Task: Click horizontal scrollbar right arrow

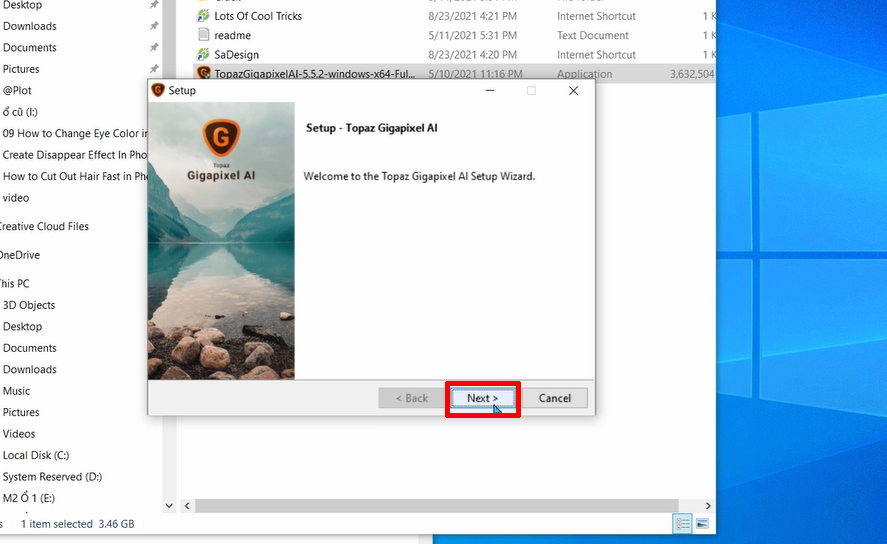Action: (708, 506)
